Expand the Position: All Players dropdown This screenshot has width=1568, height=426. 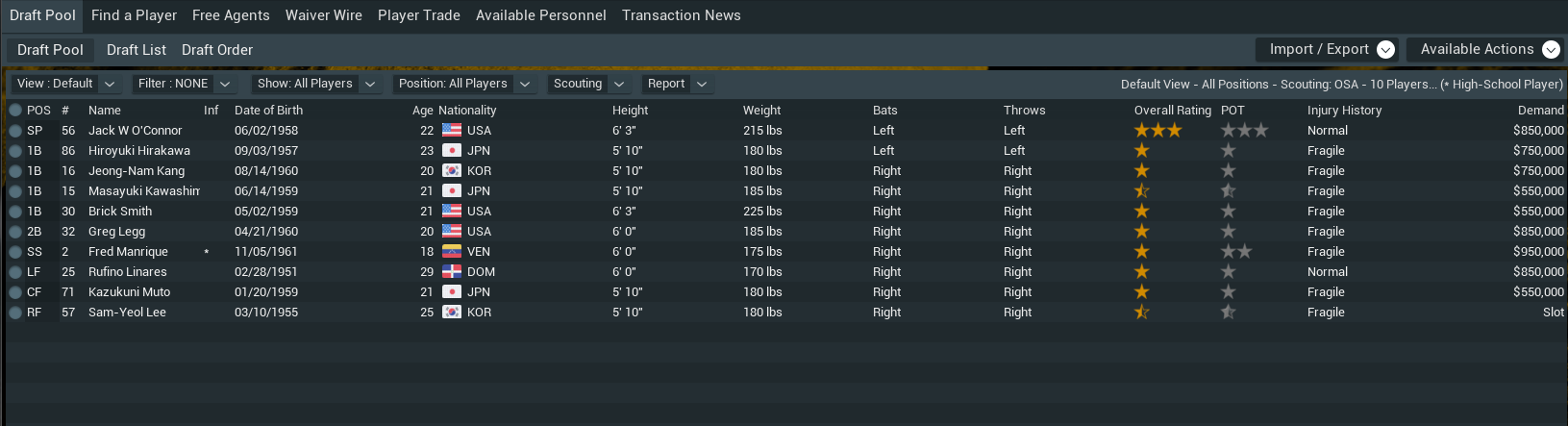(x=464, y=85)
